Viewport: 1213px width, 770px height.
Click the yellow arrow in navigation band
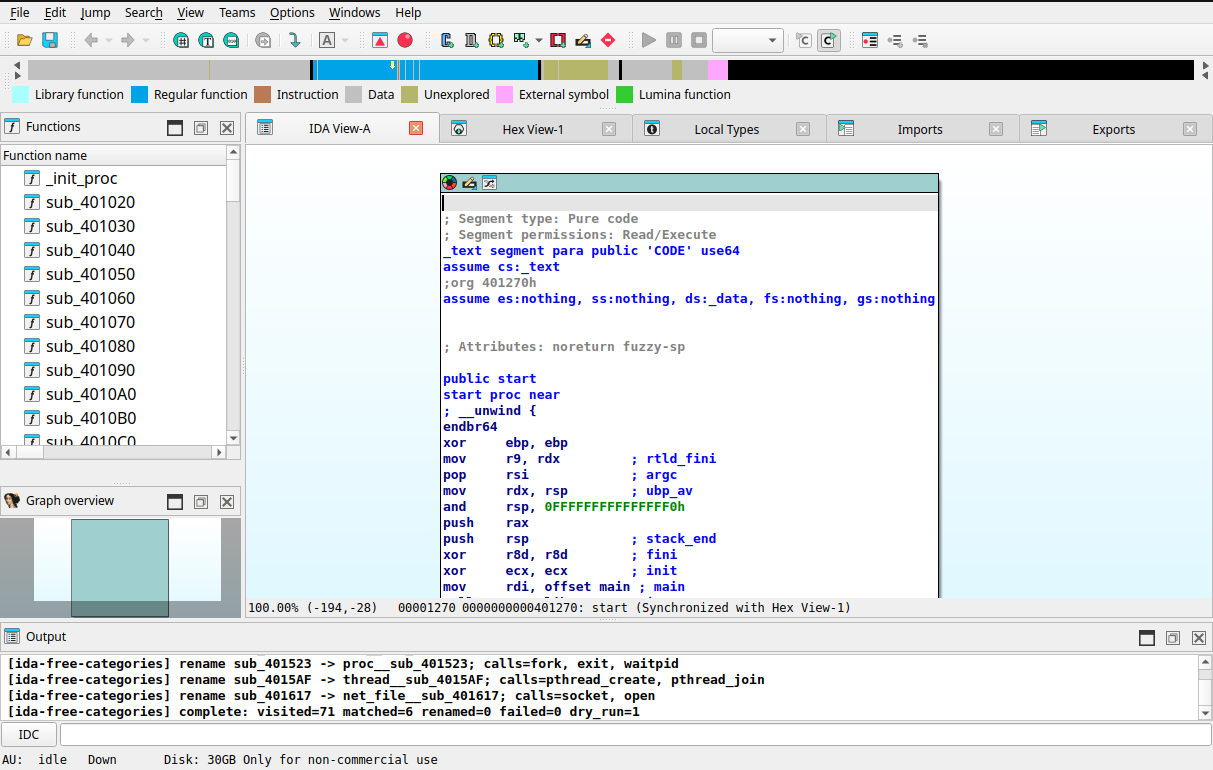click(x=392, y=65)
